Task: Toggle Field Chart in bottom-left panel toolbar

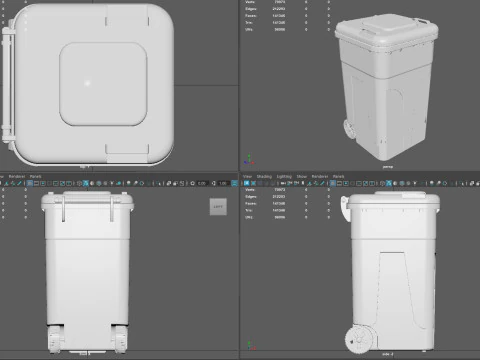Action: (x=55, y=183)
